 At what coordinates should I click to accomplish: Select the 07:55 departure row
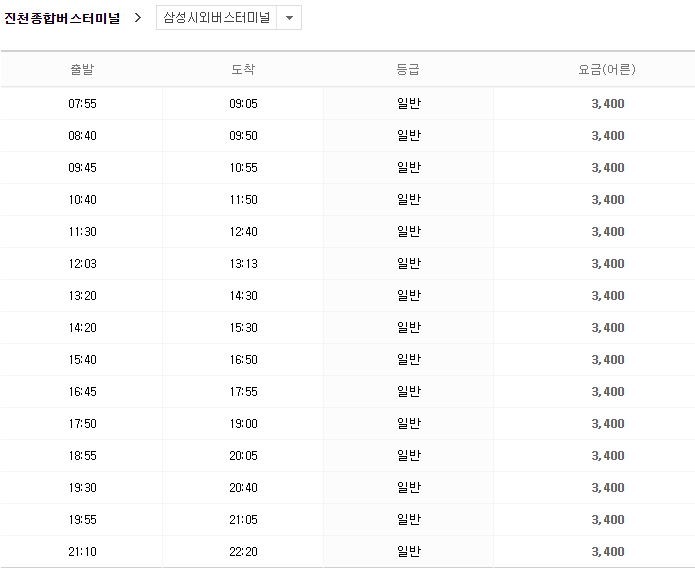tap(82, 104)
